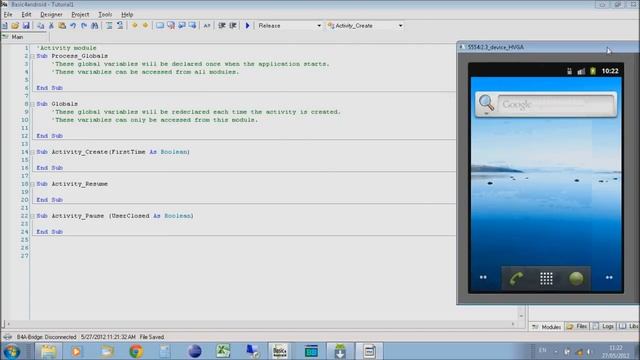Click the New file toolbar icon

coord(4,26)
